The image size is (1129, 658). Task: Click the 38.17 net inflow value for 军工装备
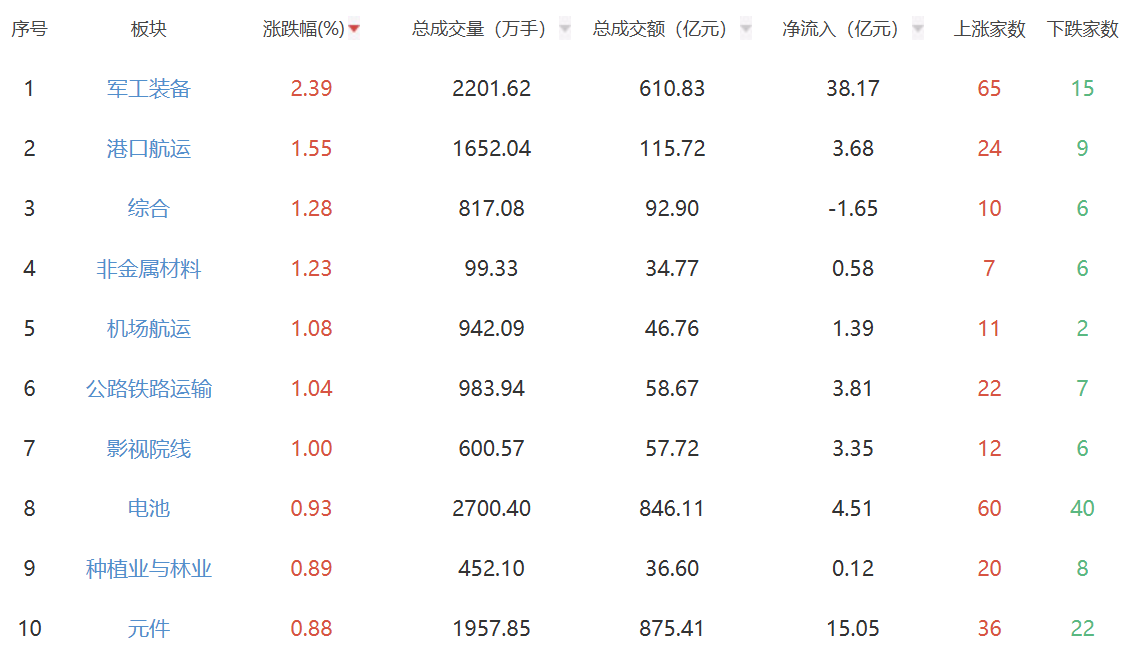tap(853, 89)
